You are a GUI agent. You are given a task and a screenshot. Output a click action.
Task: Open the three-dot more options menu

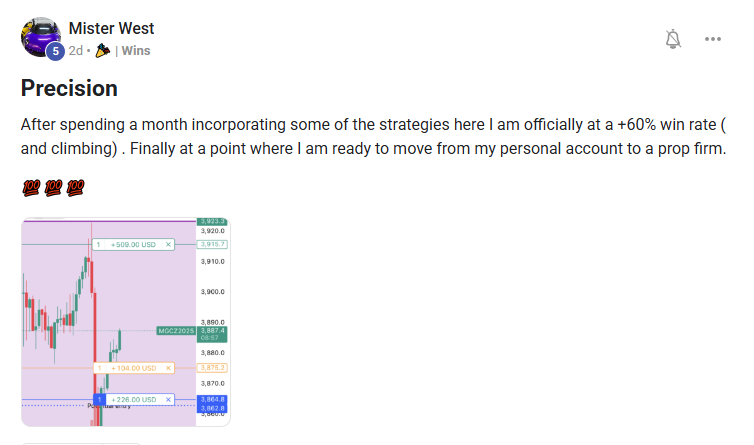[x=713, y=39]
